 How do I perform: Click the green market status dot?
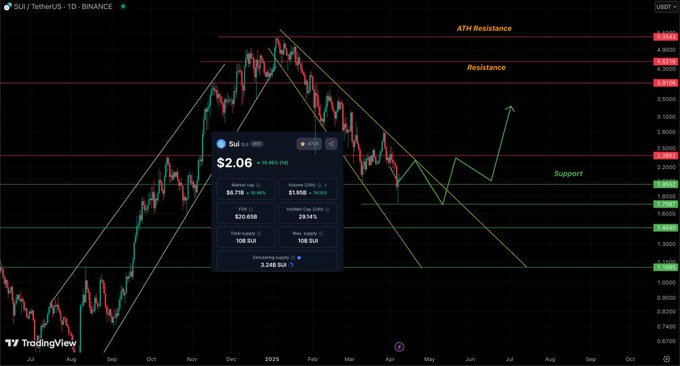point(123,7)
